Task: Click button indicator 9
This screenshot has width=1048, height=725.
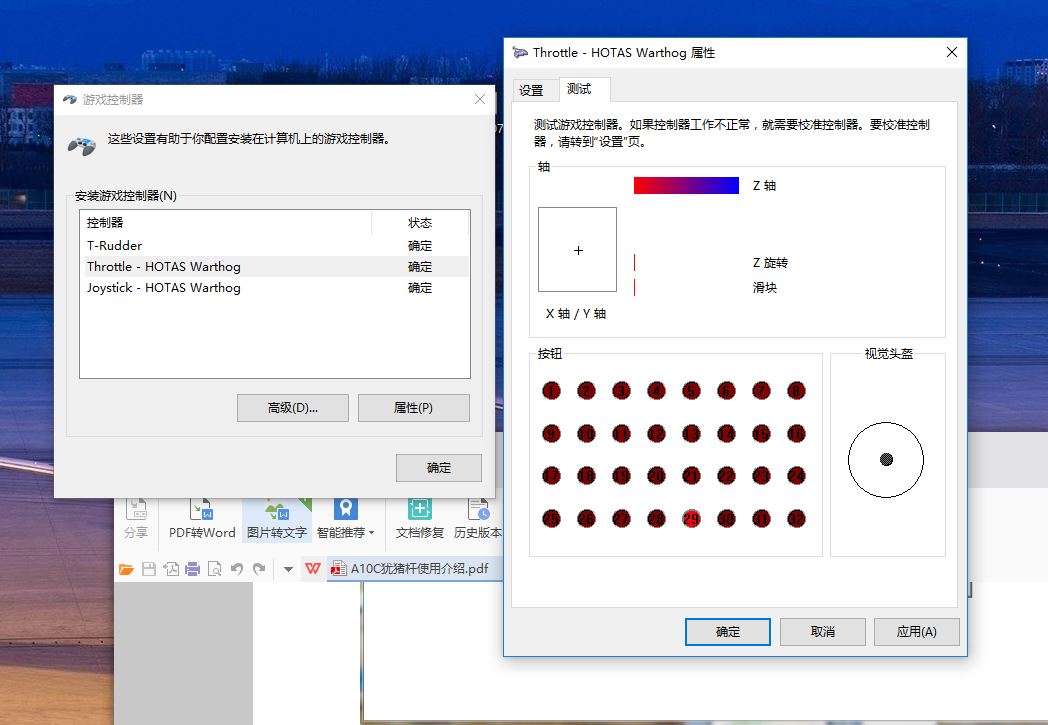Action: [551, 434]
